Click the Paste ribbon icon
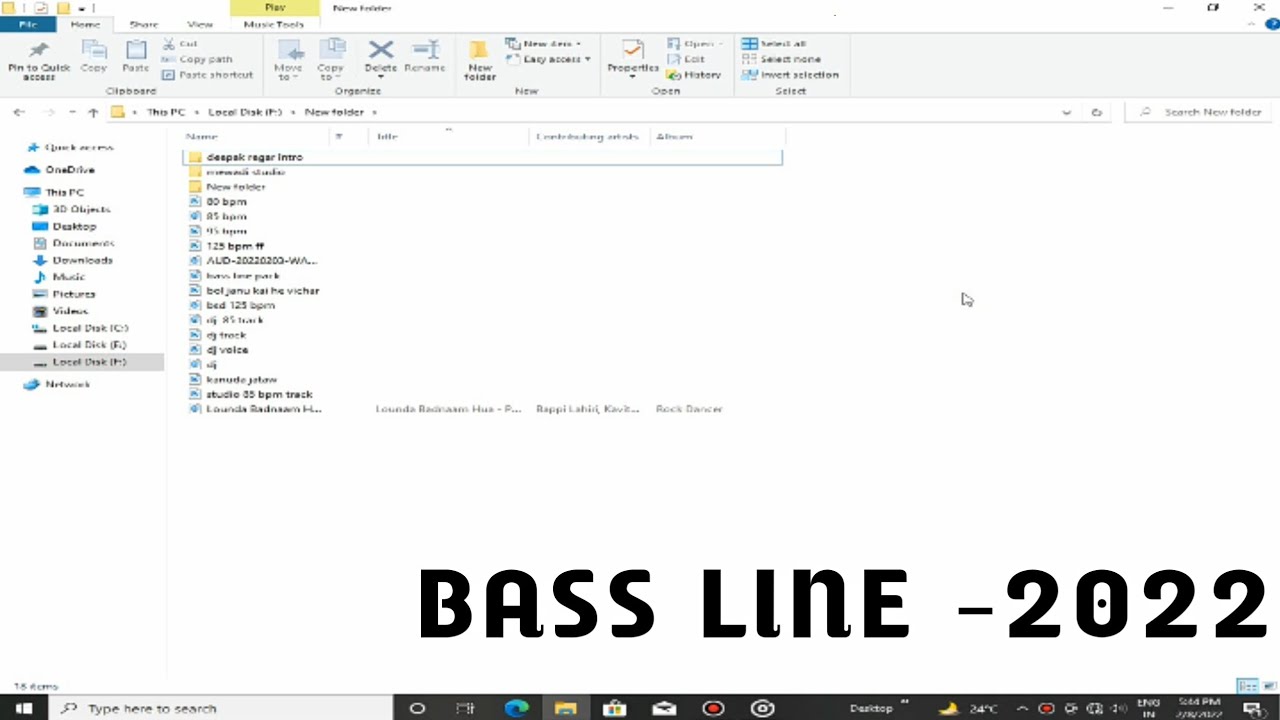Image resolution: width=1280 pixels, height=720 pixels. pos(136,50)
